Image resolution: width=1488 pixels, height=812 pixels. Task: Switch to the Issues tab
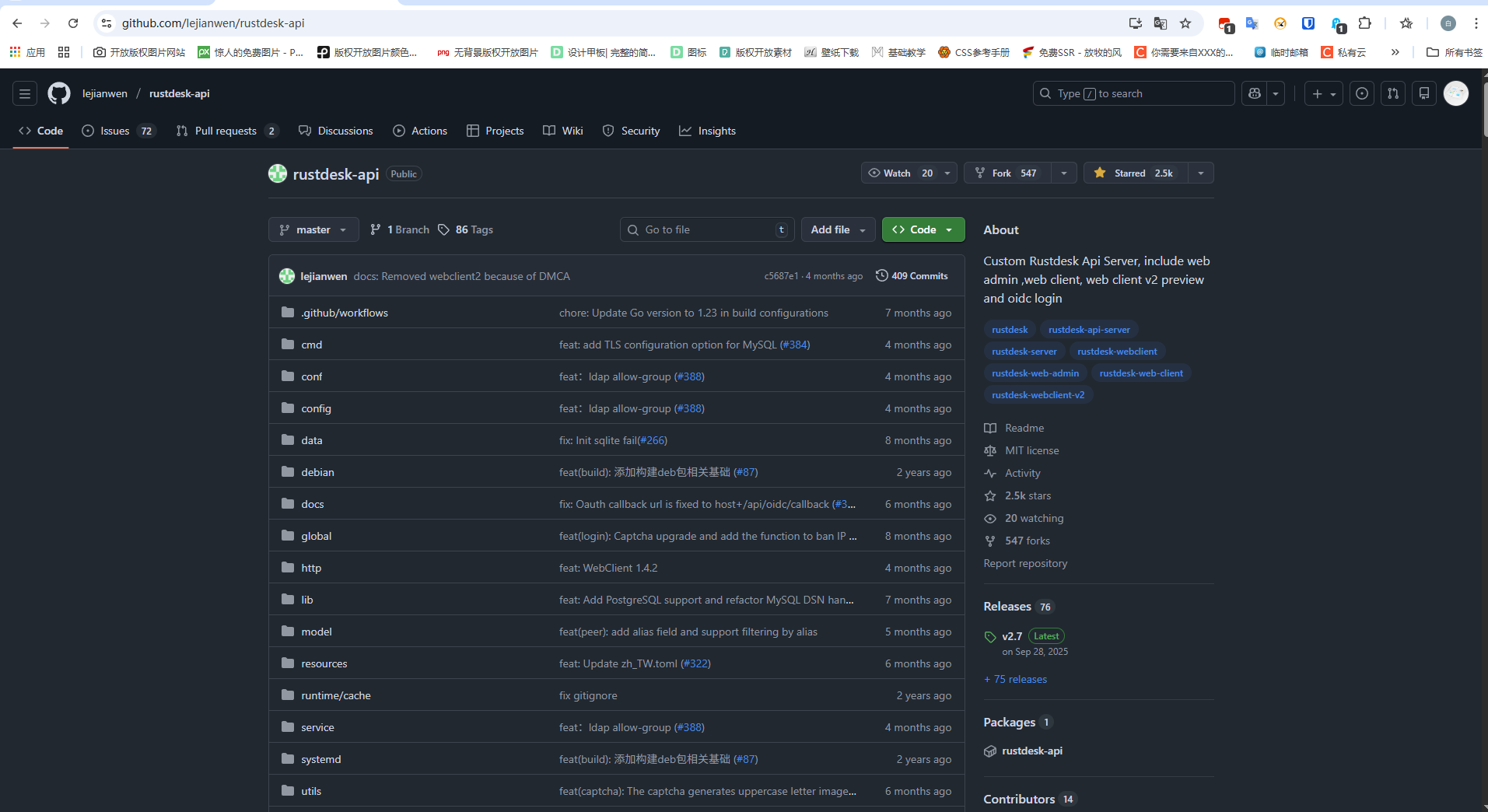point(115,131)
